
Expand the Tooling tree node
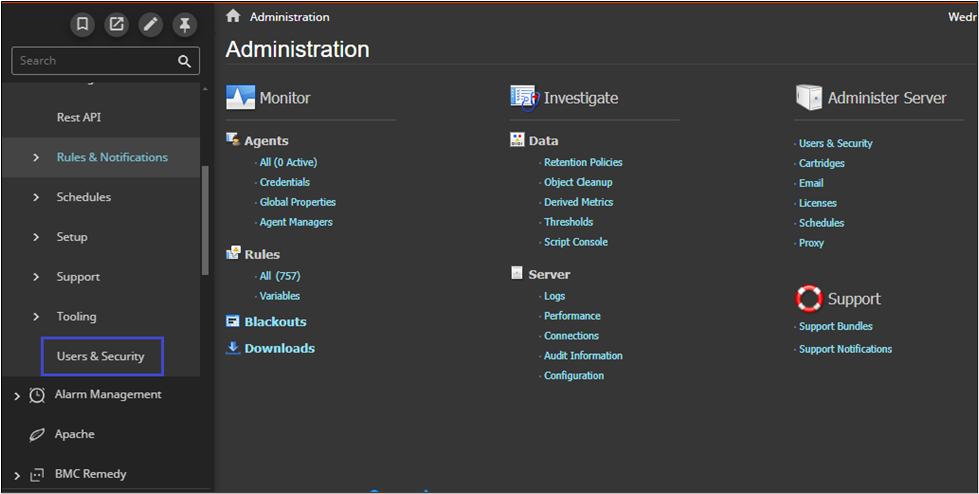coord(36,317)
